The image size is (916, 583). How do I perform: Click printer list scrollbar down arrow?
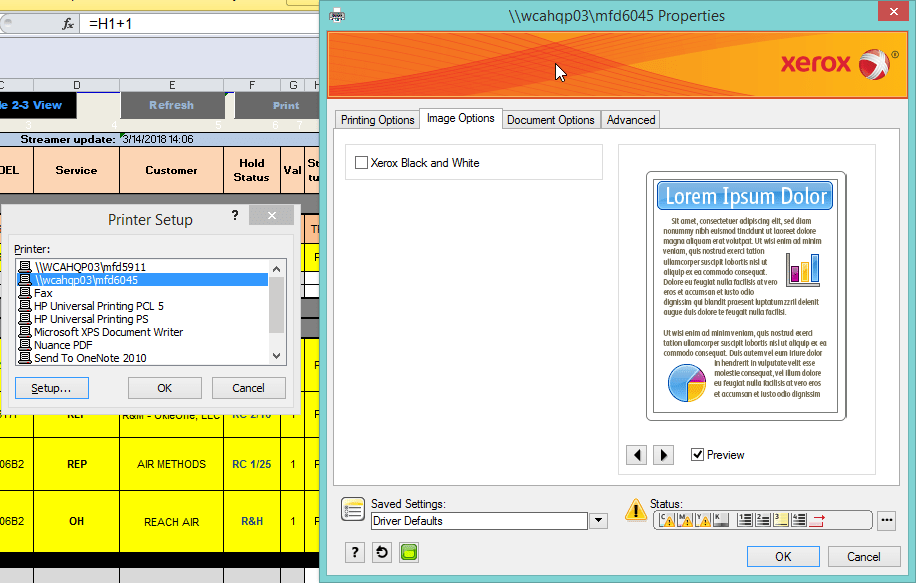[x=277, y=356]
